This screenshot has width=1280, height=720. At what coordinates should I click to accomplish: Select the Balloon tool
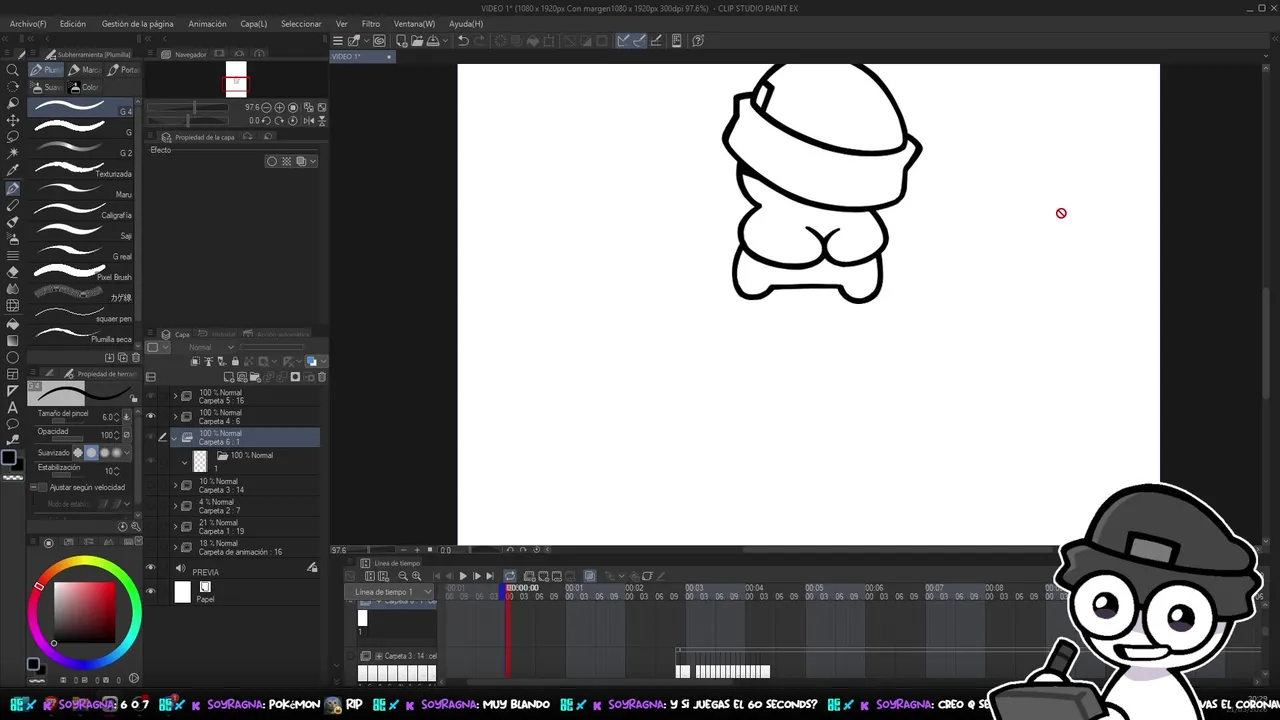coord(13,424)
